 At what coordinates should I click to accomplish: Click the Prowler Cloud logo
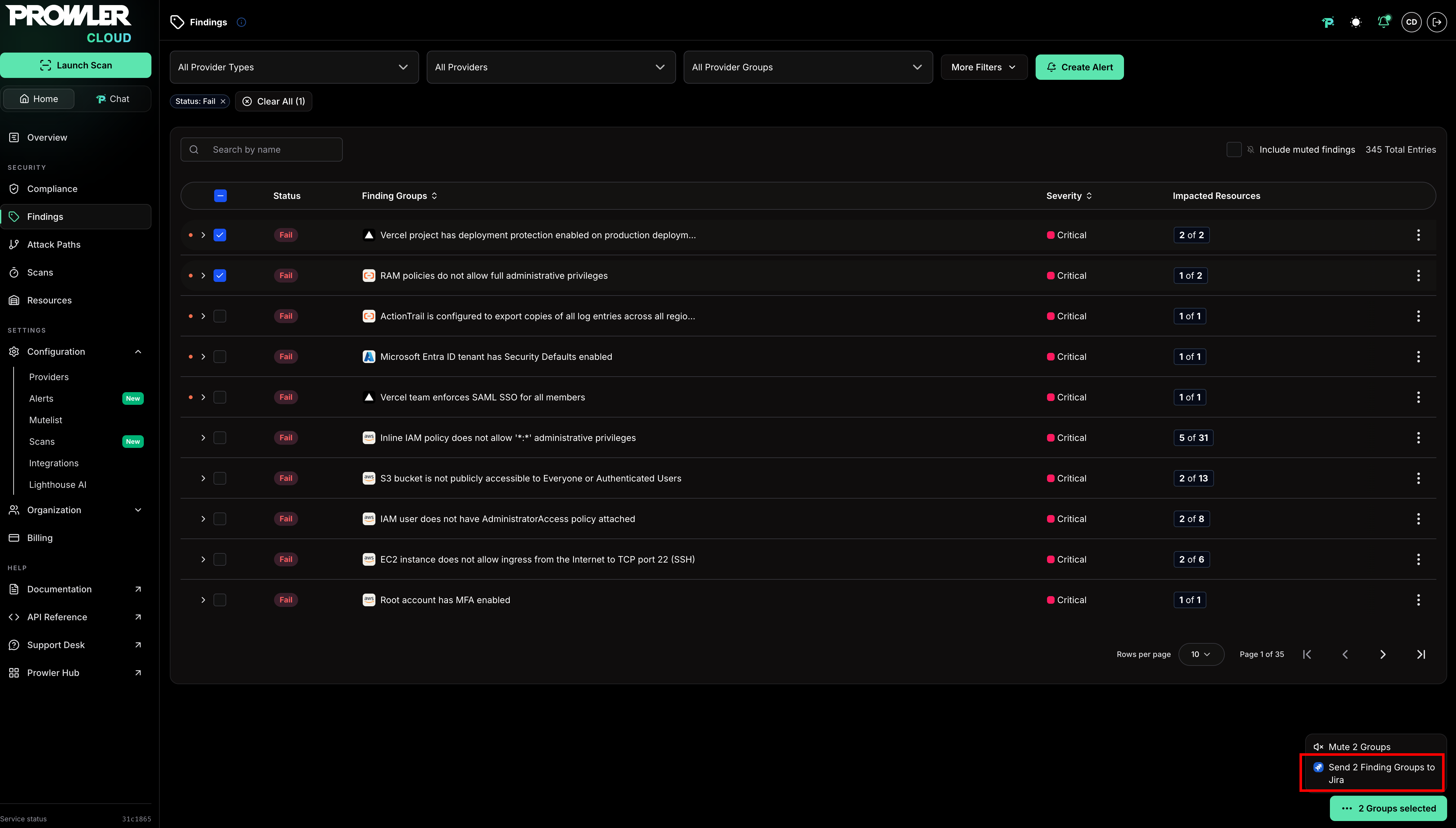(x=69, y=24)
